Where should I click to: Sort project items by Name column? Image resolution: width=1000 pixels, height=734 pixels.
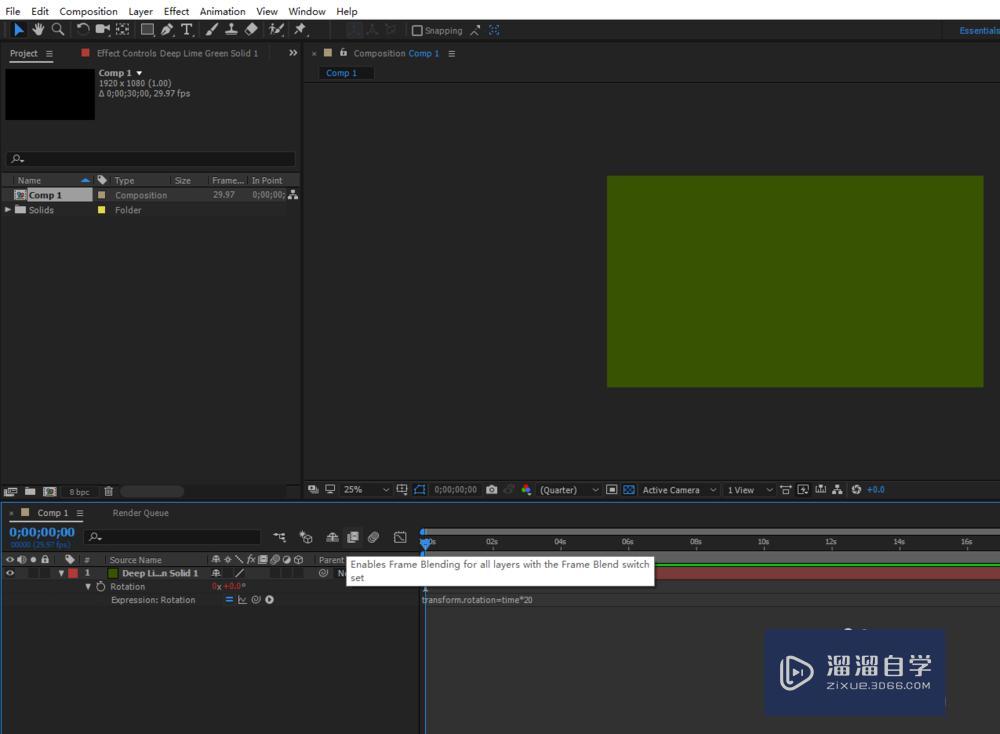point(29,180)
